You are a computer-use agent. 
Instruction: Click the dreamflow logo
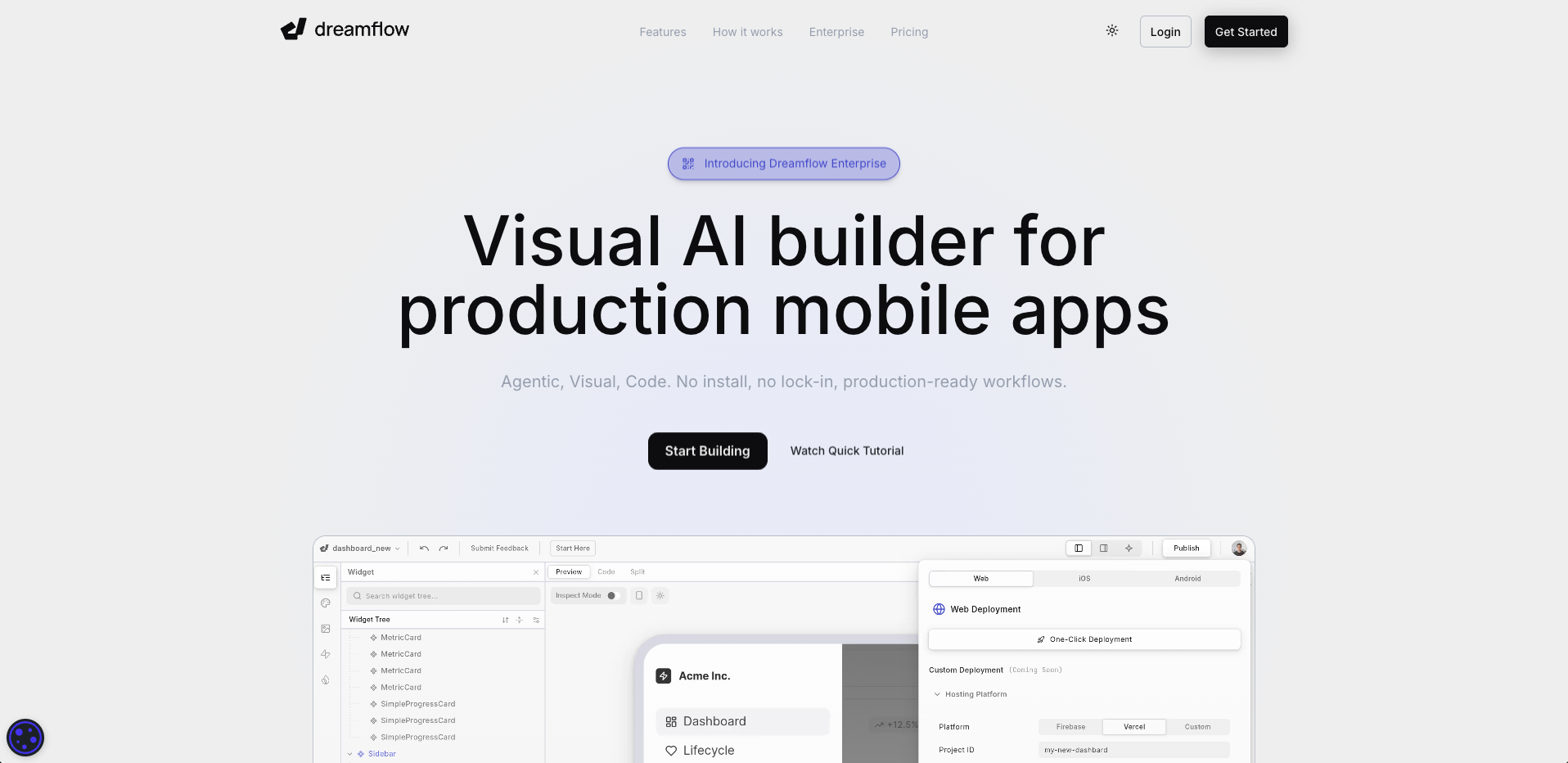[x=345, y=29]
